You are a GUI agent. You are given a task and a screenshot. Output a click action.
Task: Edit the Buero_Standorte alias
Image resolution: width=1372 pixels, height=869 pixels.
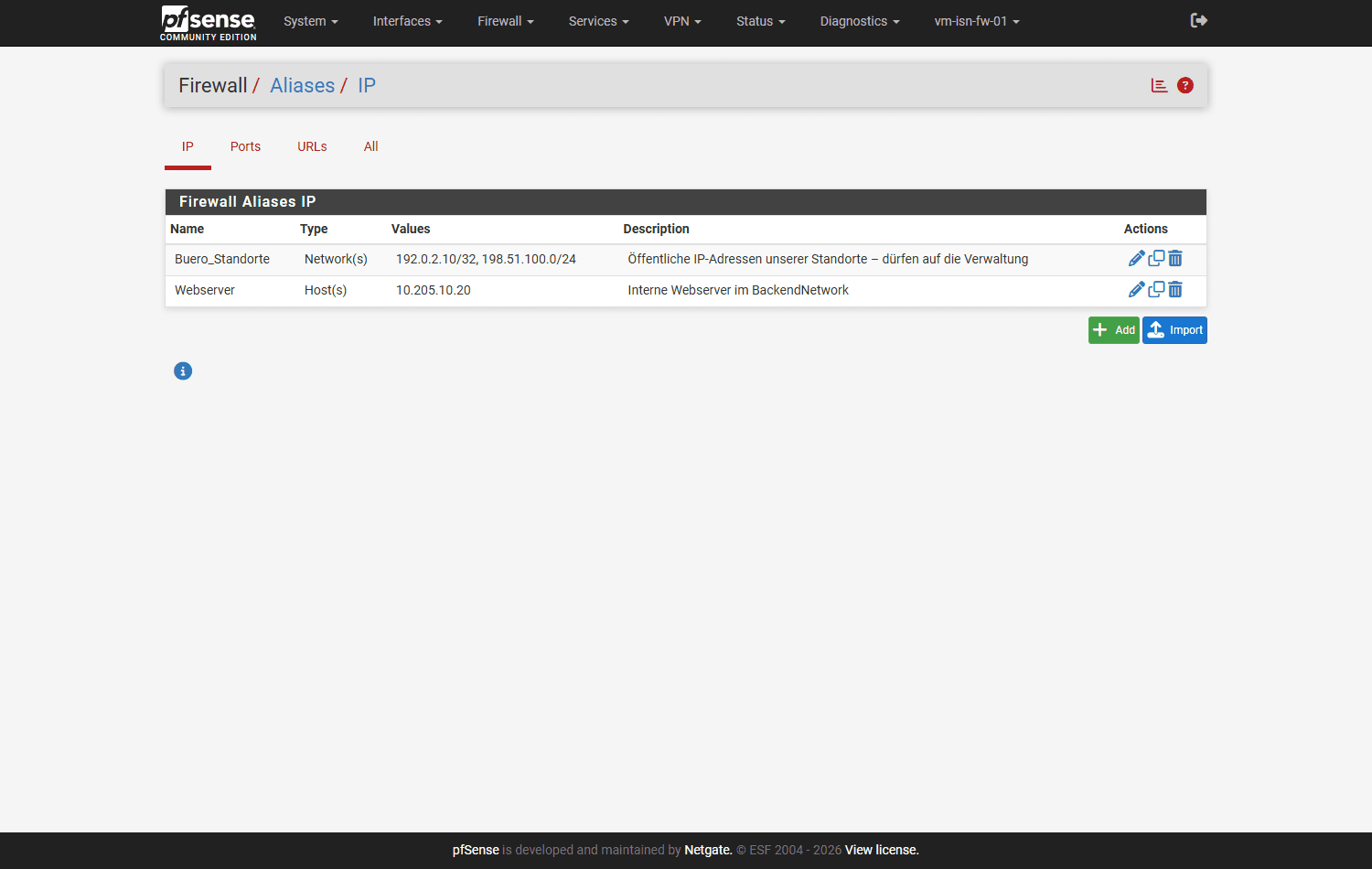[x=1137, y=259]
